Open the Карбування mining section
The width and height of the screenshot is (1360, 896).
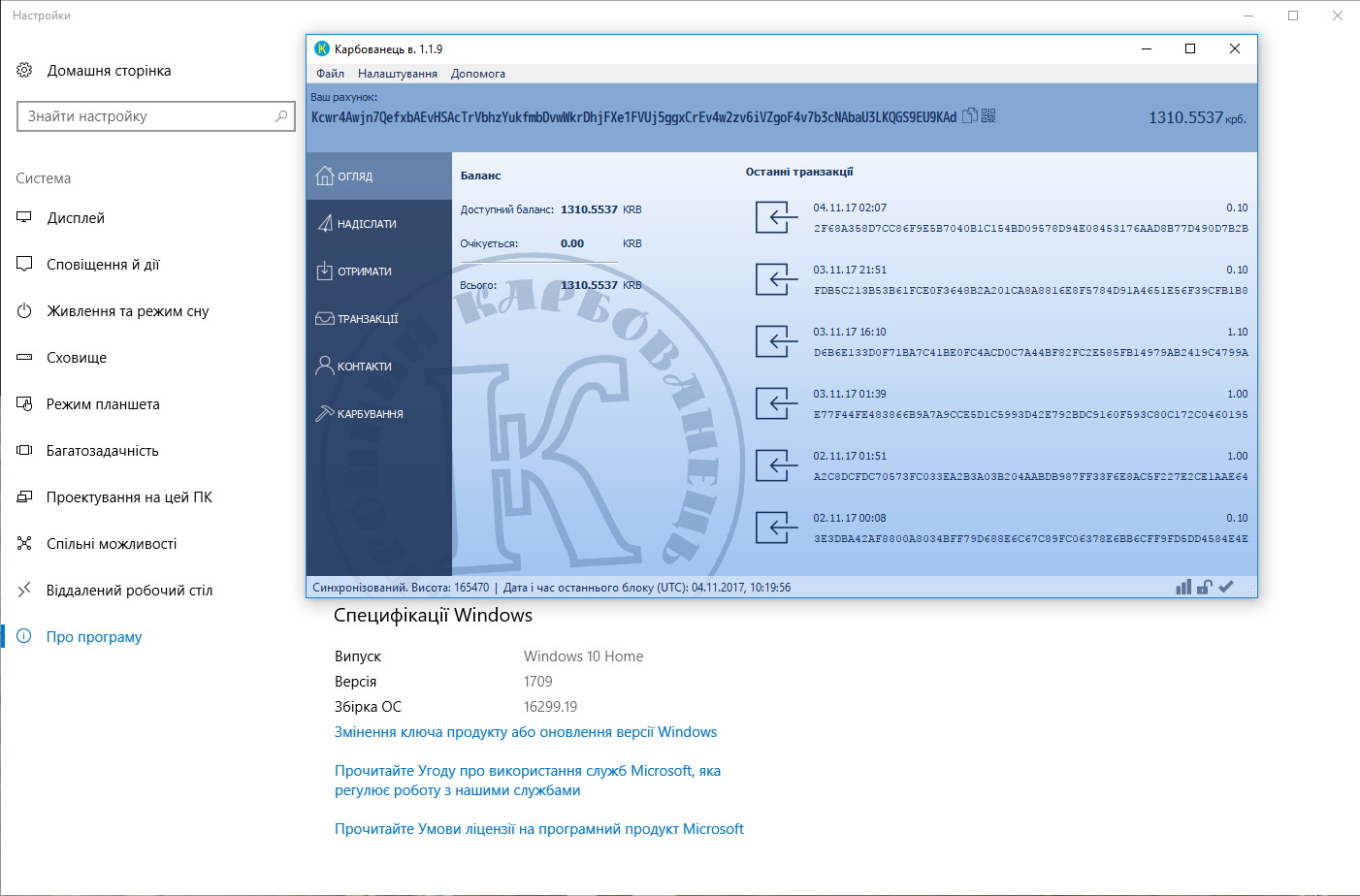point(379,413)
